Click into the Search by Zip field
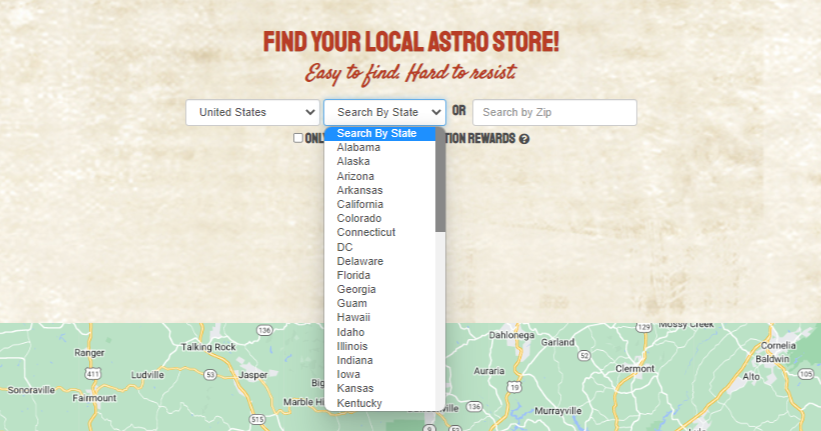Screen dimensions: 821x431 pos(554,112)
